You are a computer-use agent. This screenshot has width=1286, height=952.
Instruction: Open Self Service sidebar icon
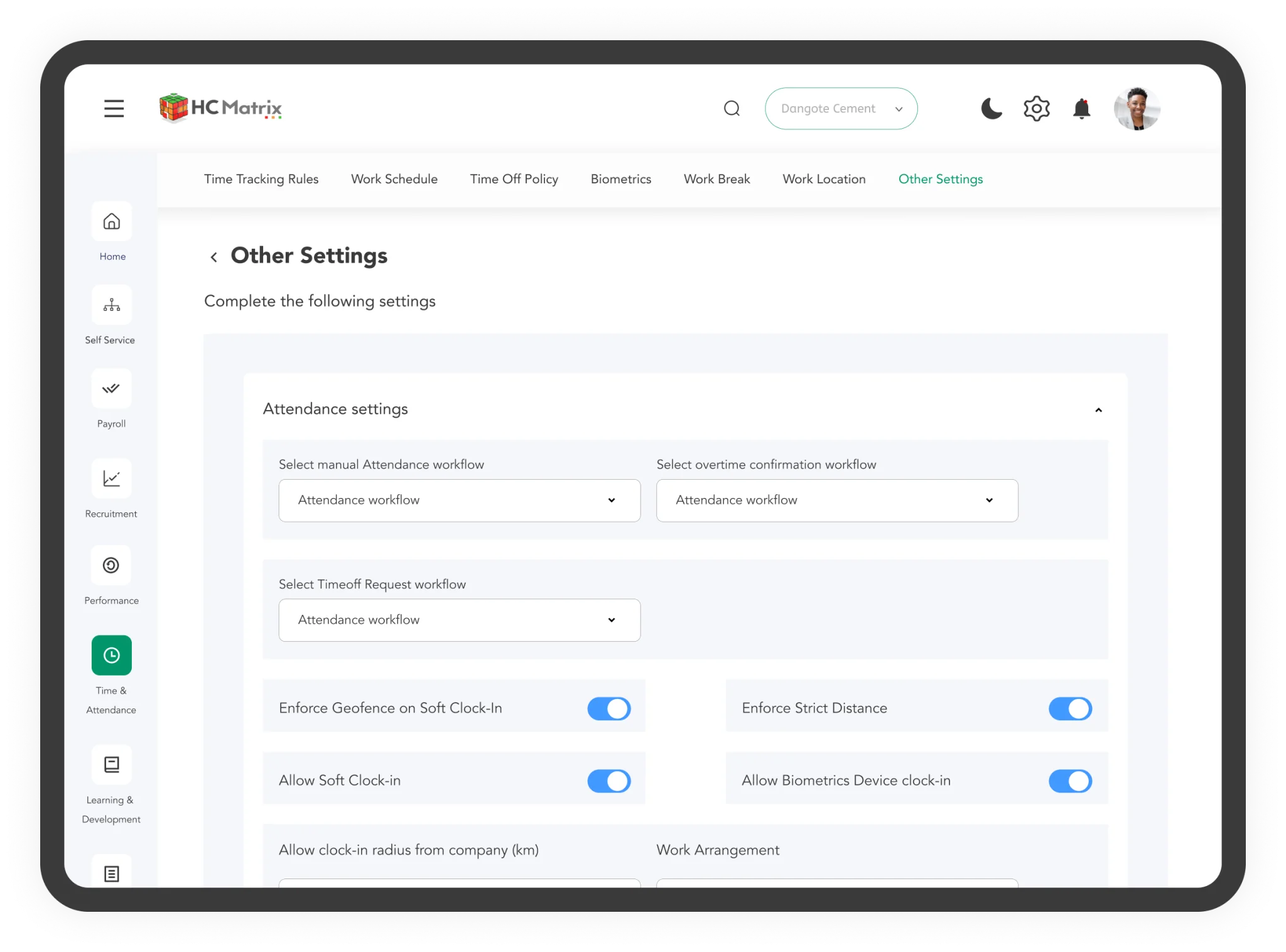tap(112, 305)
